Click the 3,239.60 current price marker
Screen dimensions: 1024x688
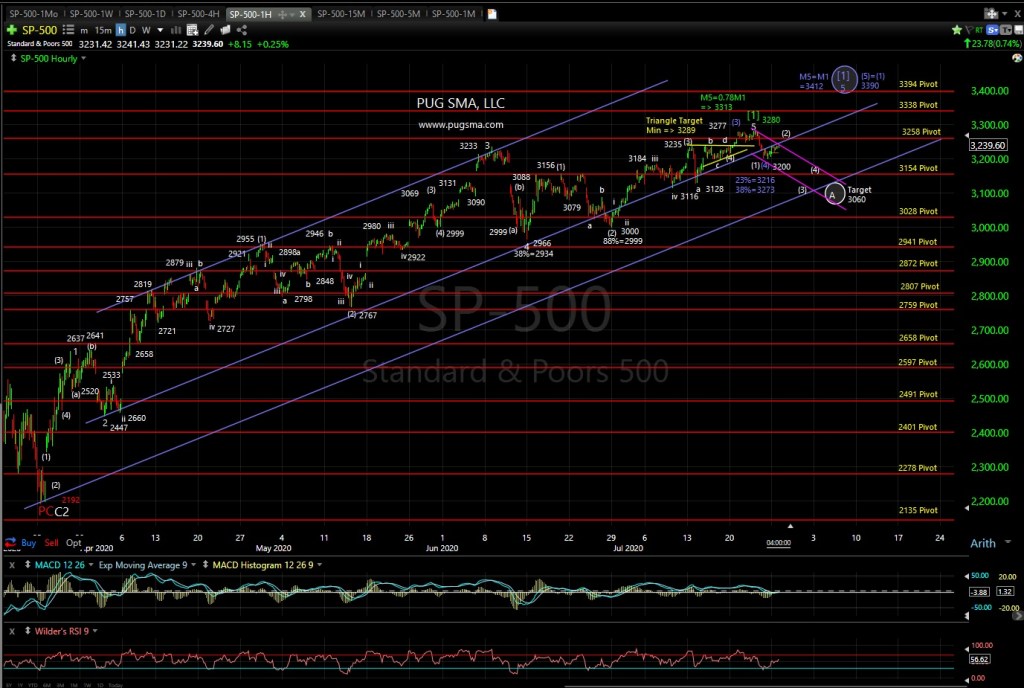point(988,145)
